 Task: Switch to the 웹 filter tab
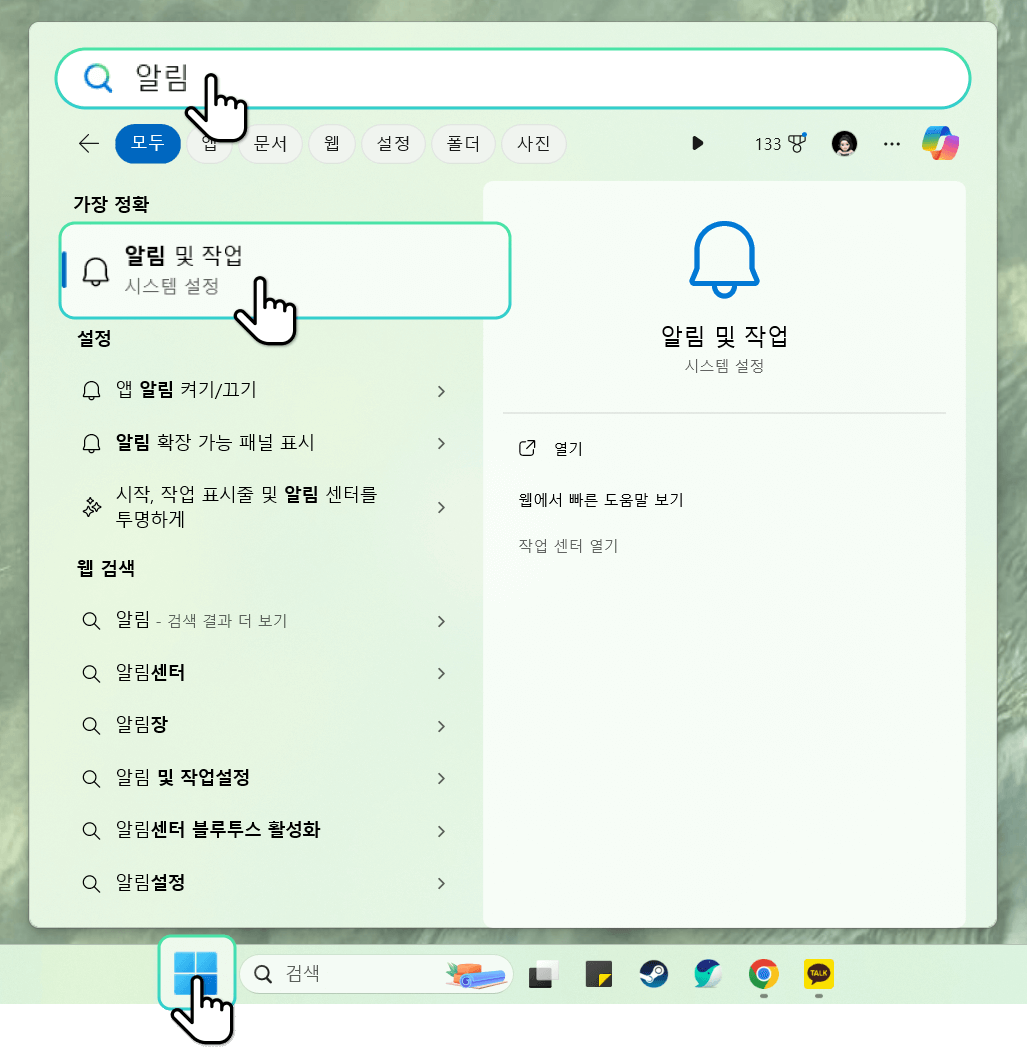point(332,143)
